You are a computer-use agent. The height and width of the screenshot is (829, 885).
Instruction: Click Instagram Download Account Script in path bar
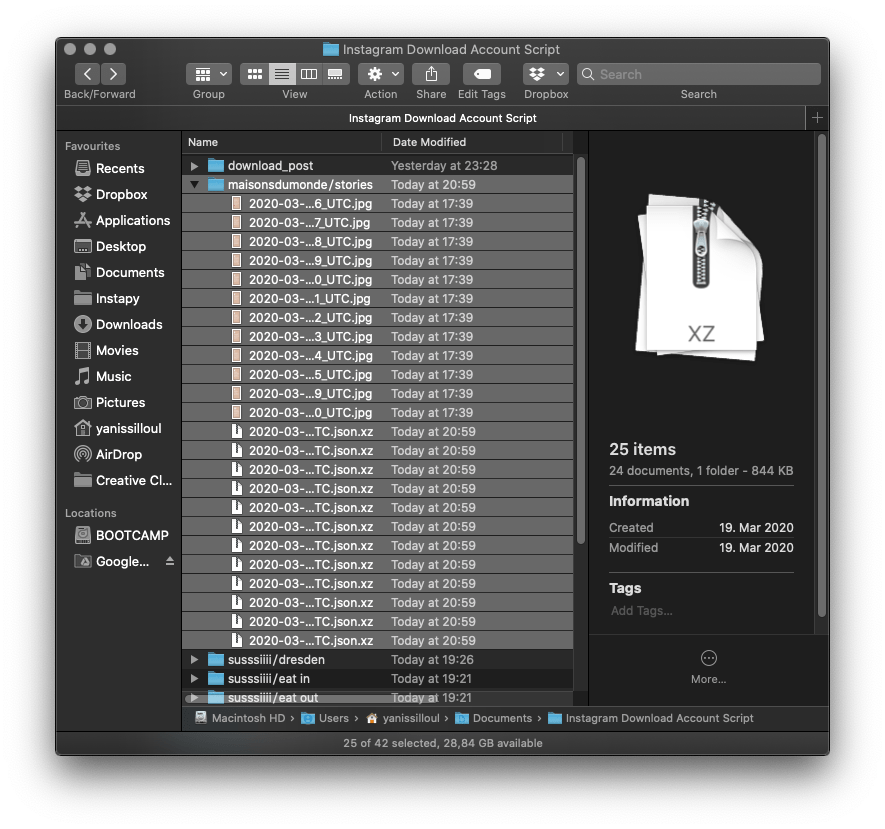click(651, 718)
